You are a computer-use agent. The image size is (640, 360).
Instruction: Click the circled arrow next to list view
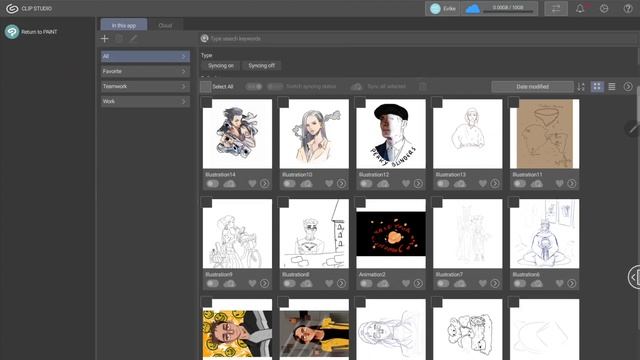(628, 87)
